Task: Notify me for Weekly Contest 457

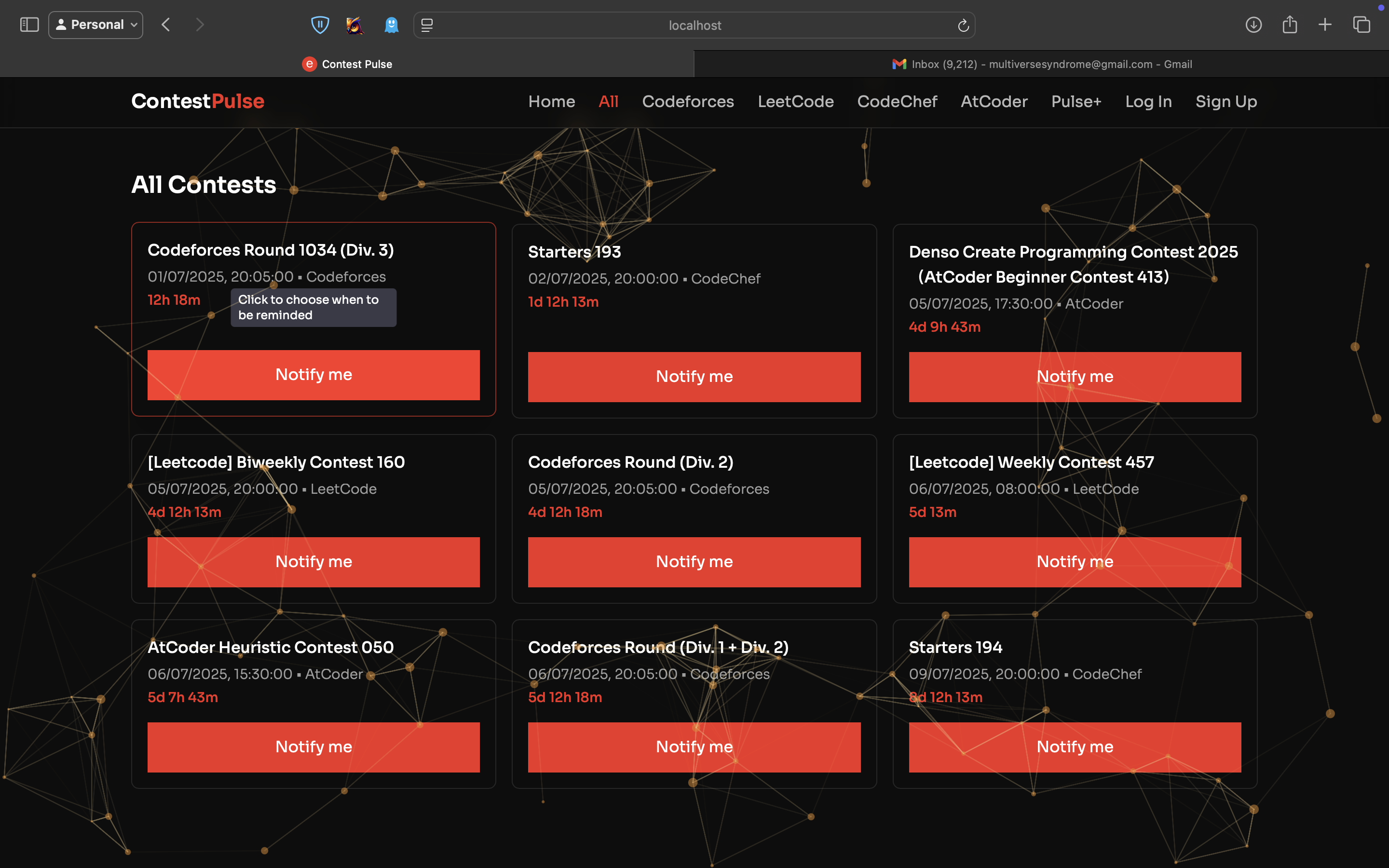Action: coord(1075,562)
